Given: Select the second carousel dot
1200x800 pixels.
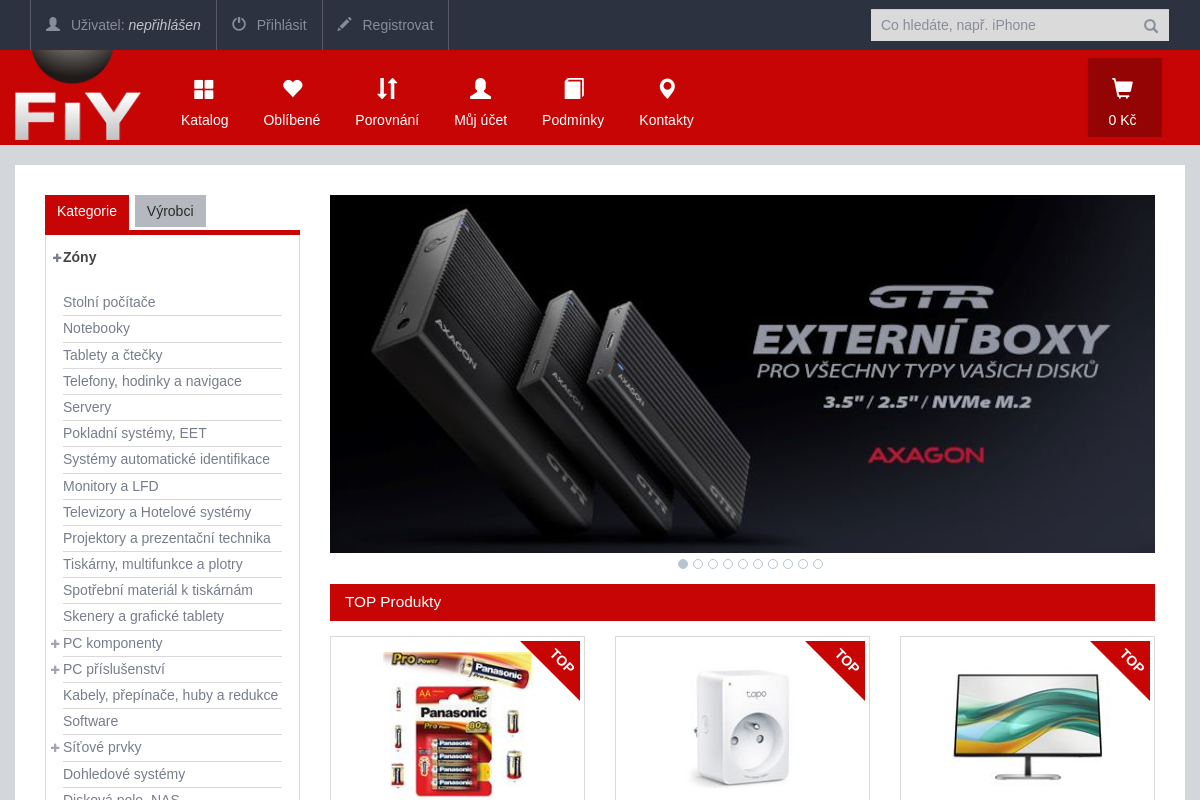Looking at the screenshot, I should pos(698,564).
